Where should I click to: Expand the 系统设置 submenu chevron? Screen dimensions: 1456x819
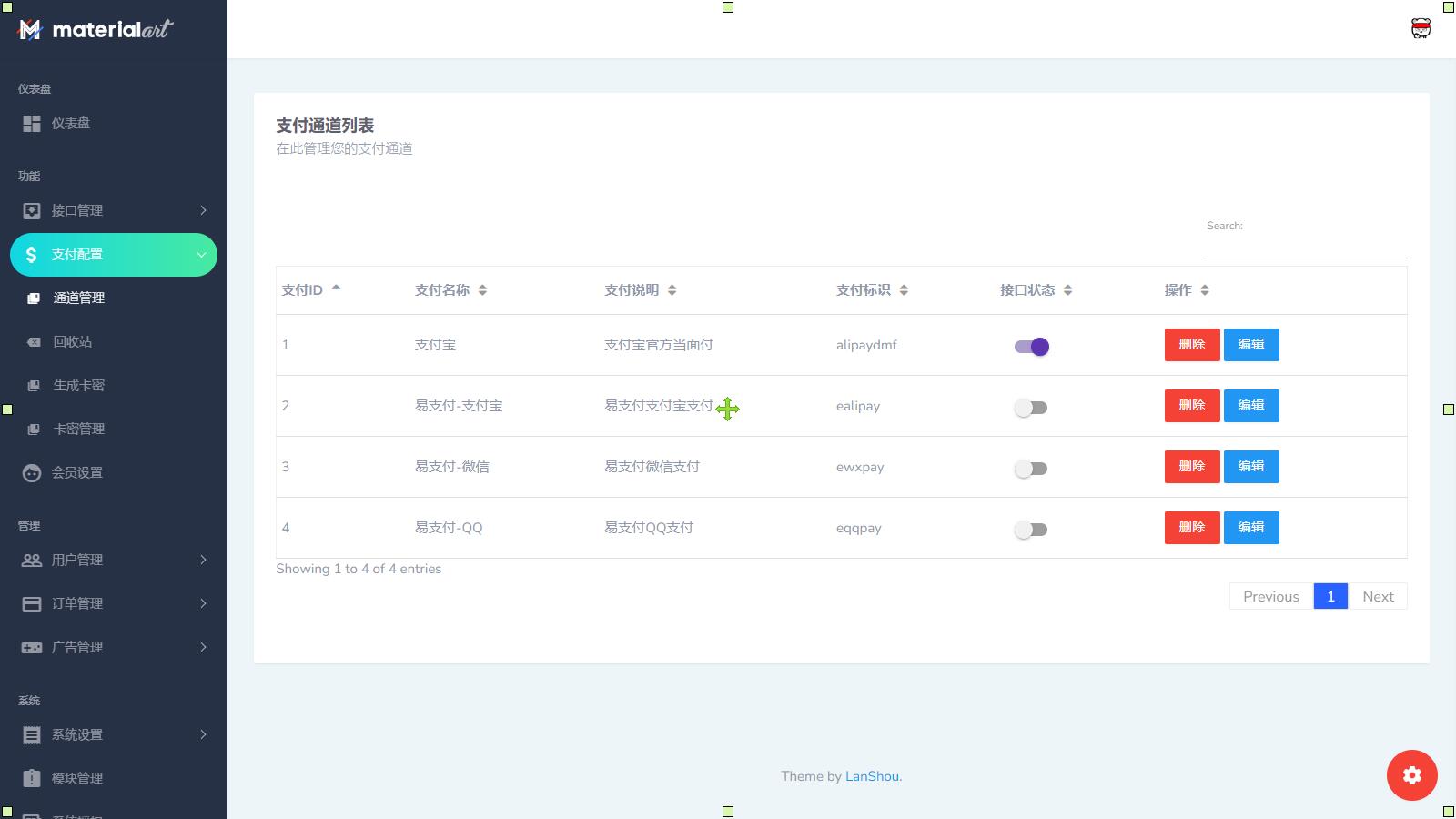tap(203, 735)
